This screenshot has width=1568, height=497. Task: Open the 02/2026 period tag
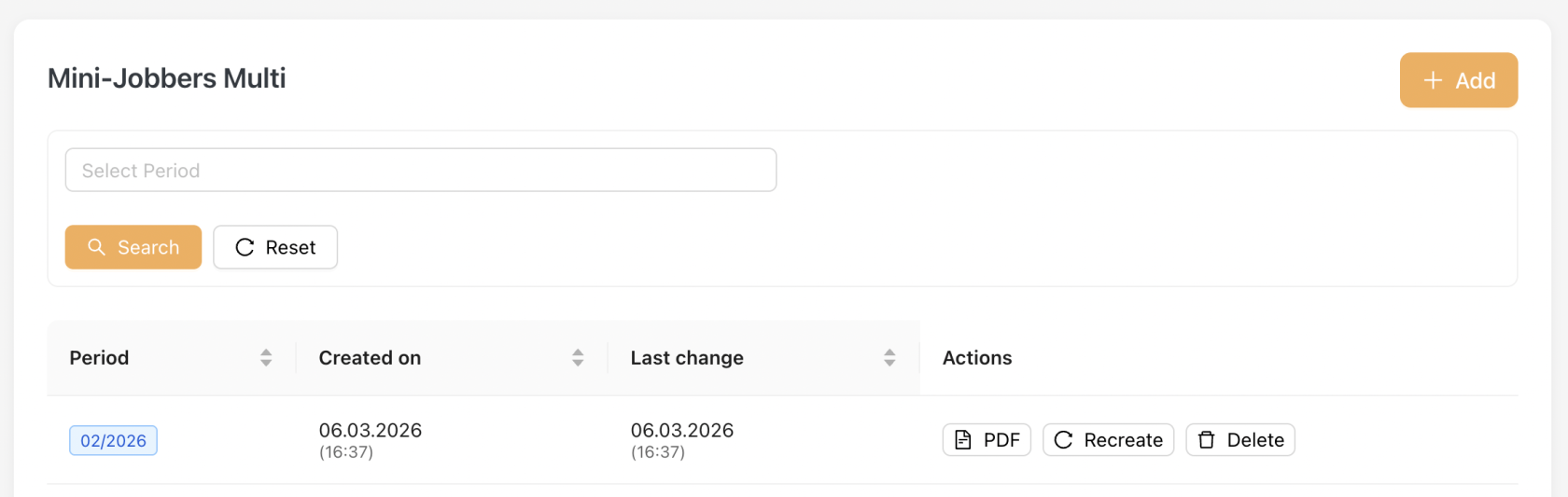(x=113, y=440)
